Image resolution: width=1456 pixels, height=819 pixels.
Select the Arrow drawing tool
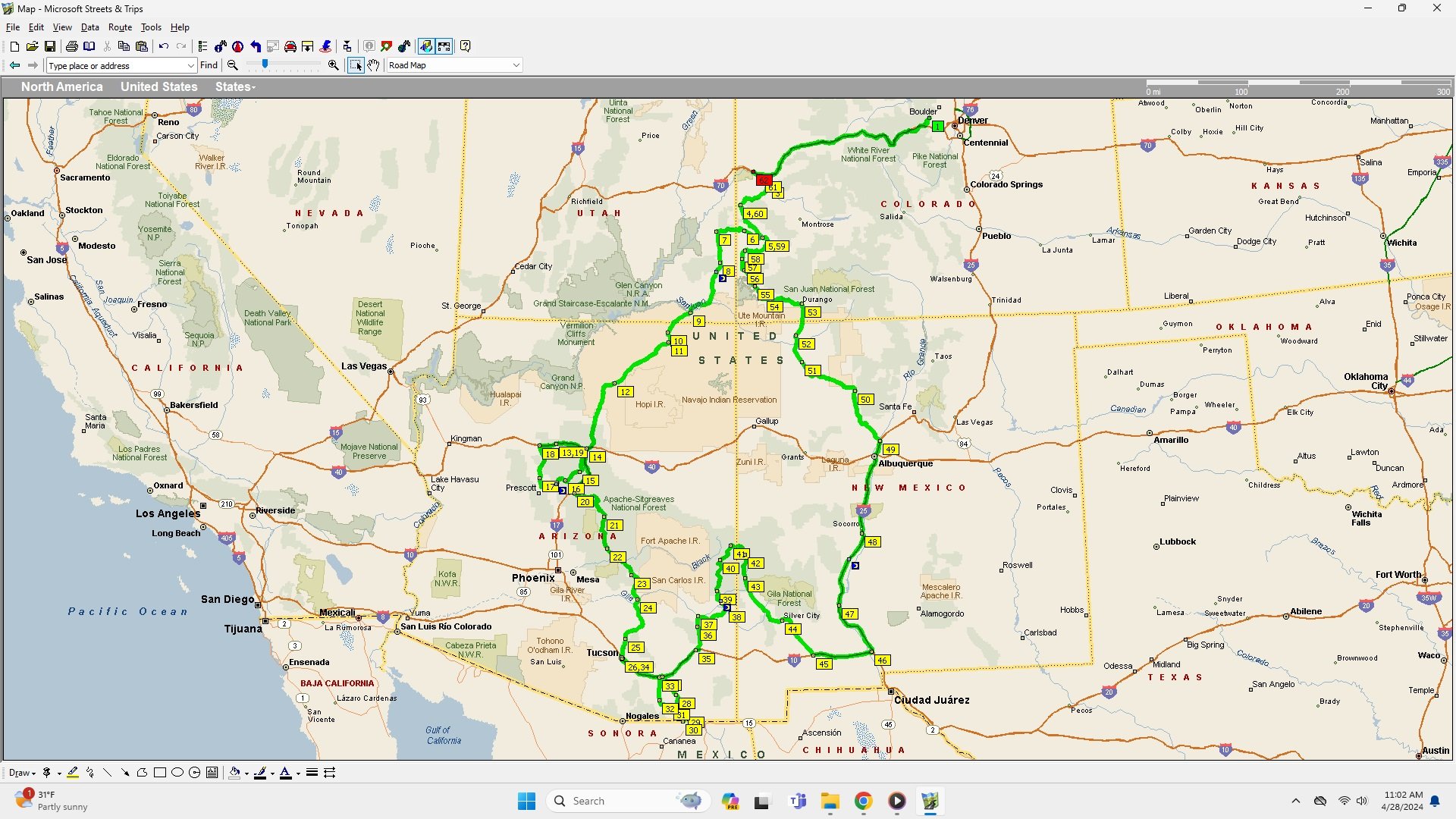tap(125, 773)
